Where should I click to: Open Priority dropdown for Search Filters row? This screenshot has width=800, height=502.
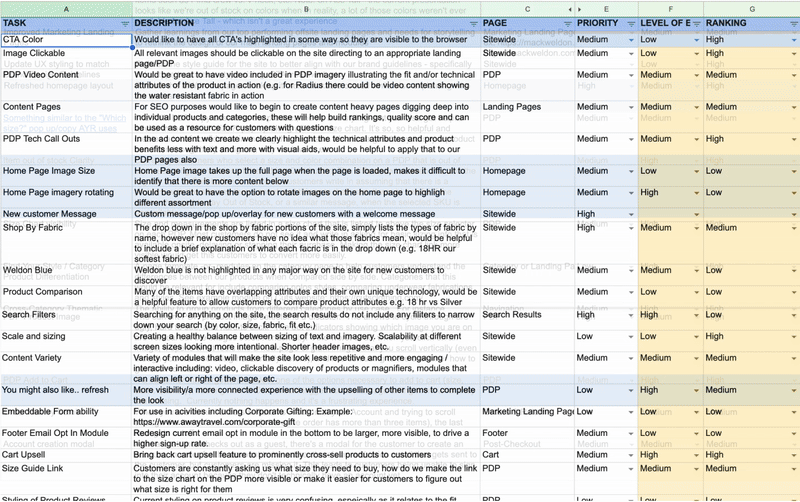631,315
